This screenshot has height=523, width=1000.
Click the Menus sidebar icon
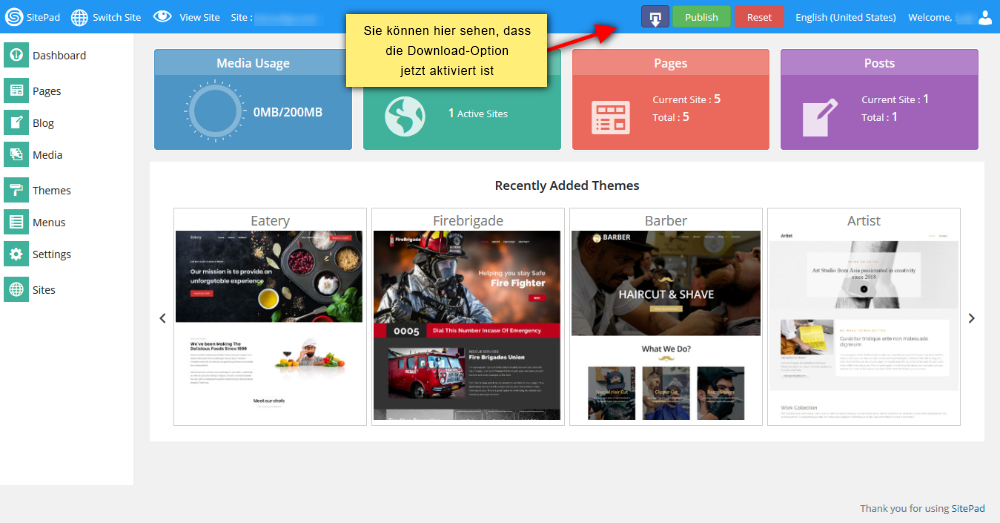coord(16,222)
